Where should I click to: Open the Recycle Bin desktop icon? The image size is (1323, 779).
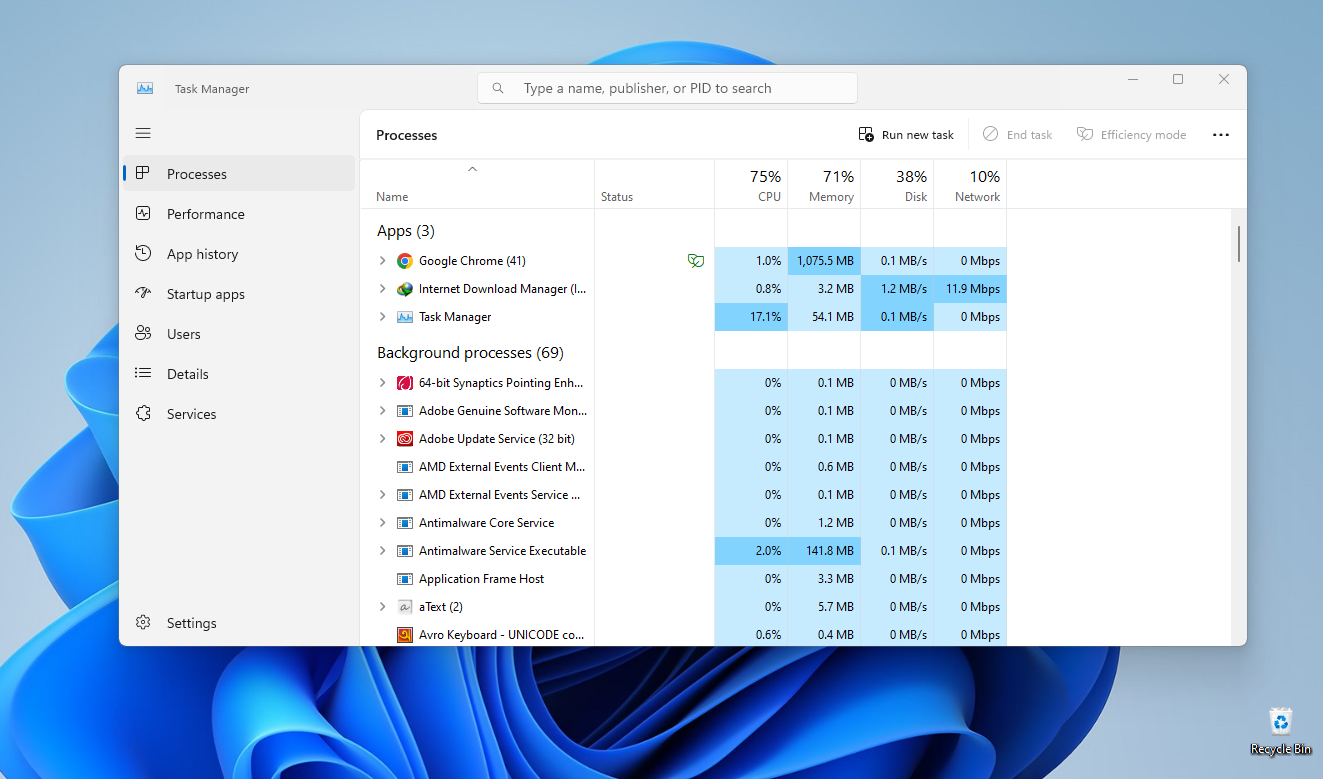pyautogui.click(x=1281, y=731)
